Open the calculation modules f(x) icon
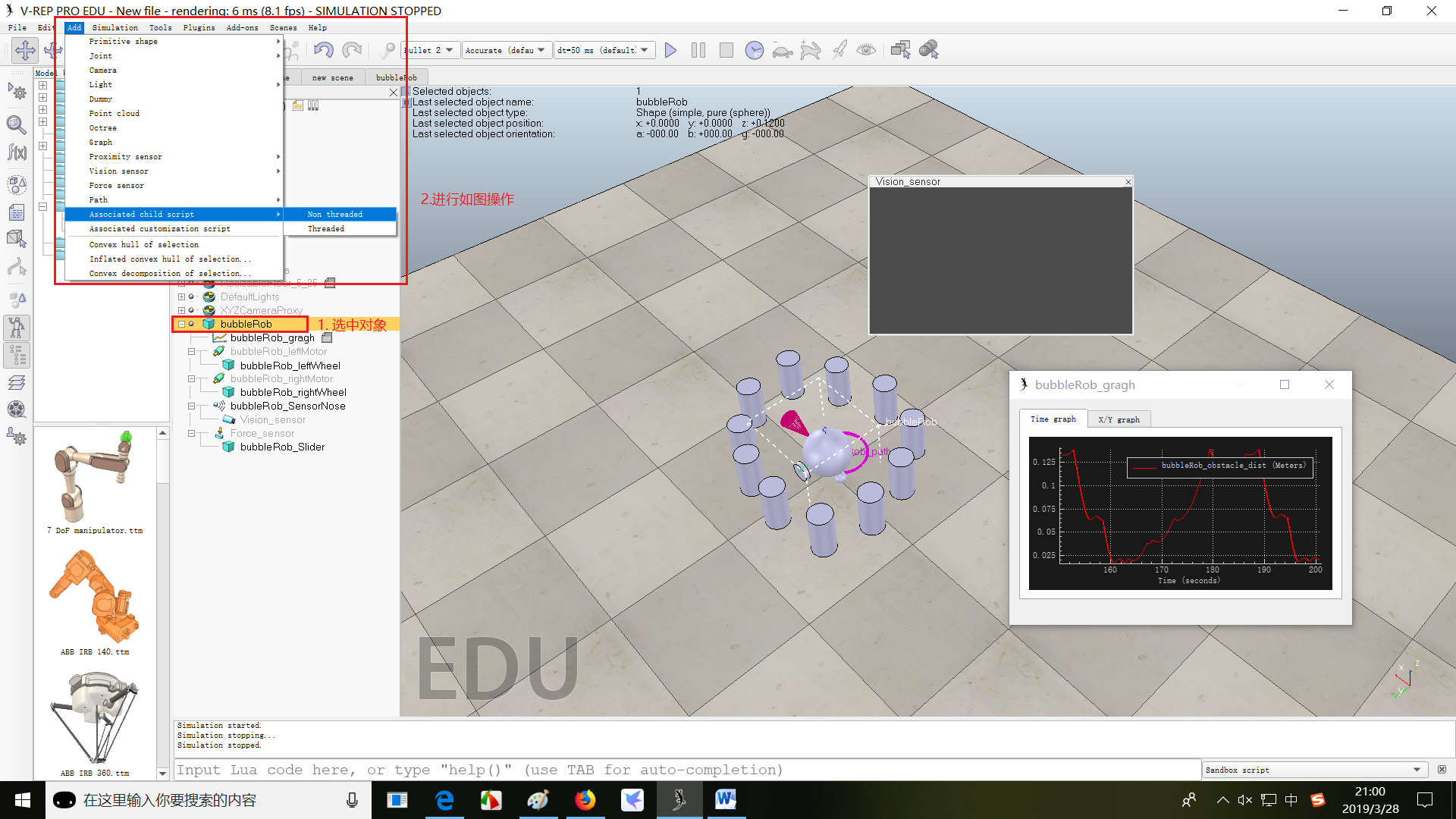The image size is (1456, 819). pyautogui.click(x=17, y=152)
